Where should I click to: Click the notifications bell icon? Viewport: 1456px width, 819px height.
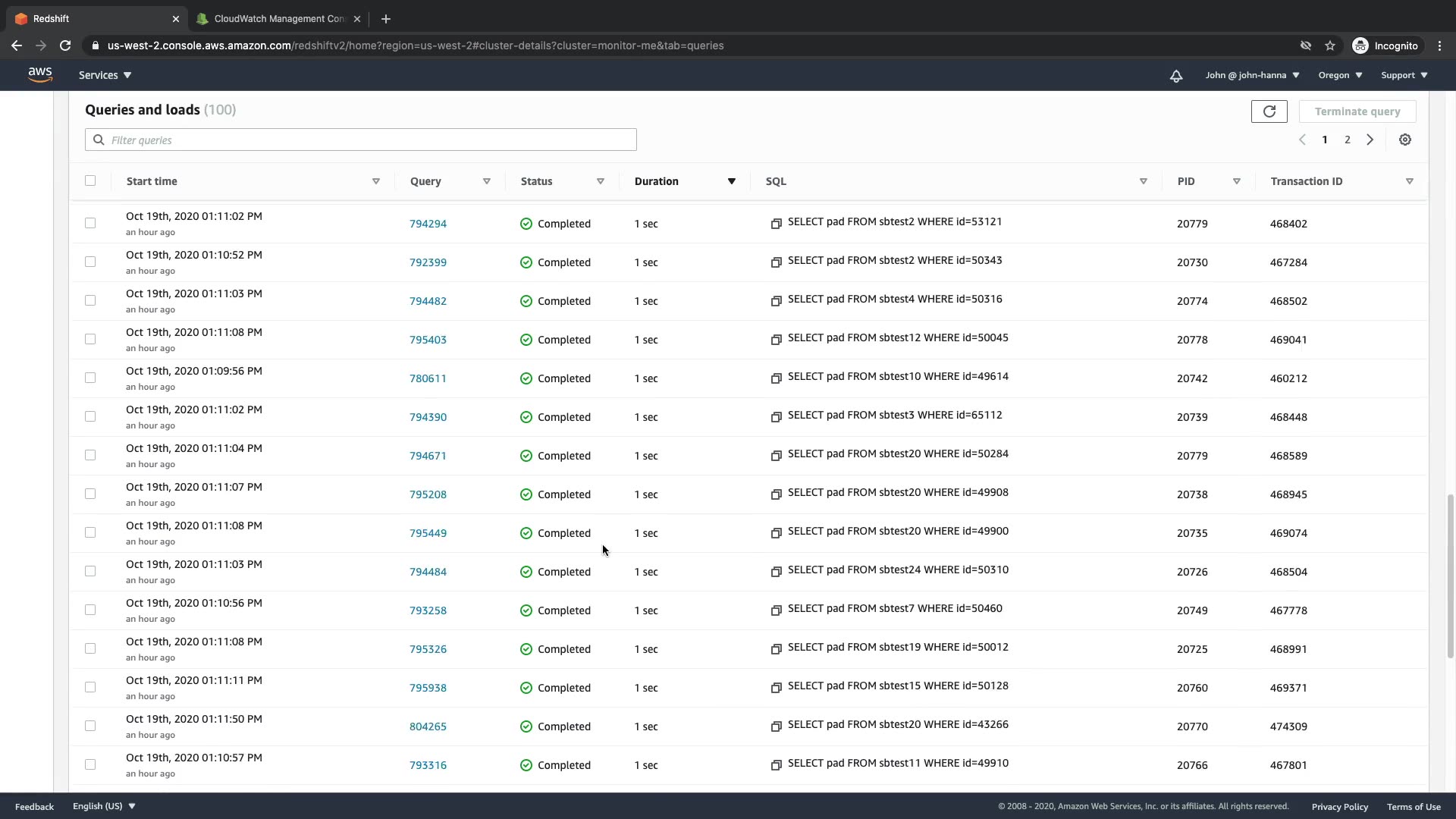[x=1175, y=76]
